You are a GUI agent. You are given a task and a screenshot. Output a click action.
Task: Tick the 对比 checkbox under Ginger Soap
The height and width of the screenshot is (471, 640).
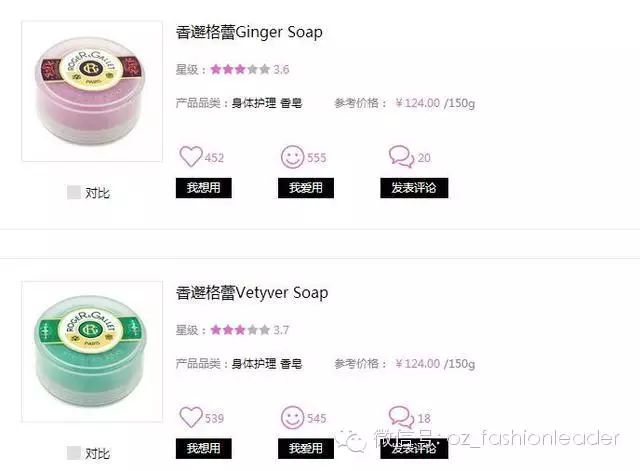tap(73, 192)
